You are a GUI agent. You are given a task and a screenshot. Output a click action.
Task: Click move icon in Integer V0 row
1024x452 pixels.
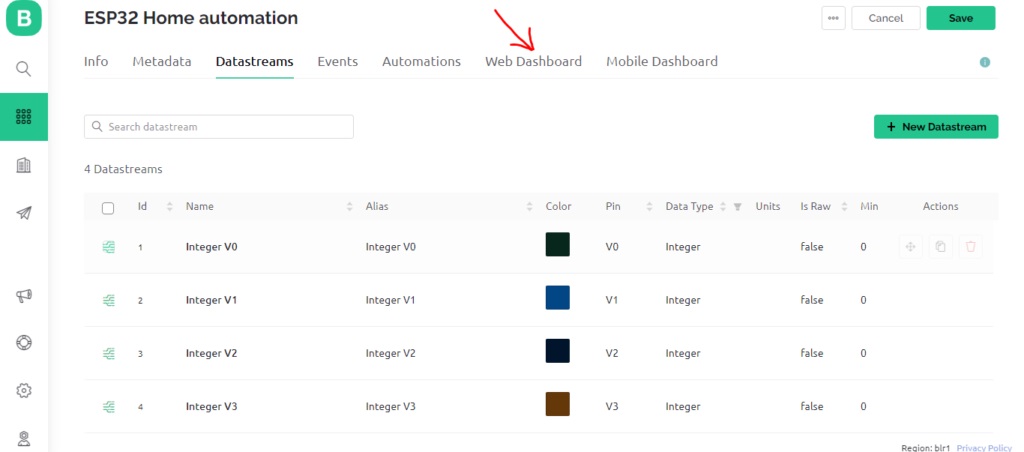910,247
